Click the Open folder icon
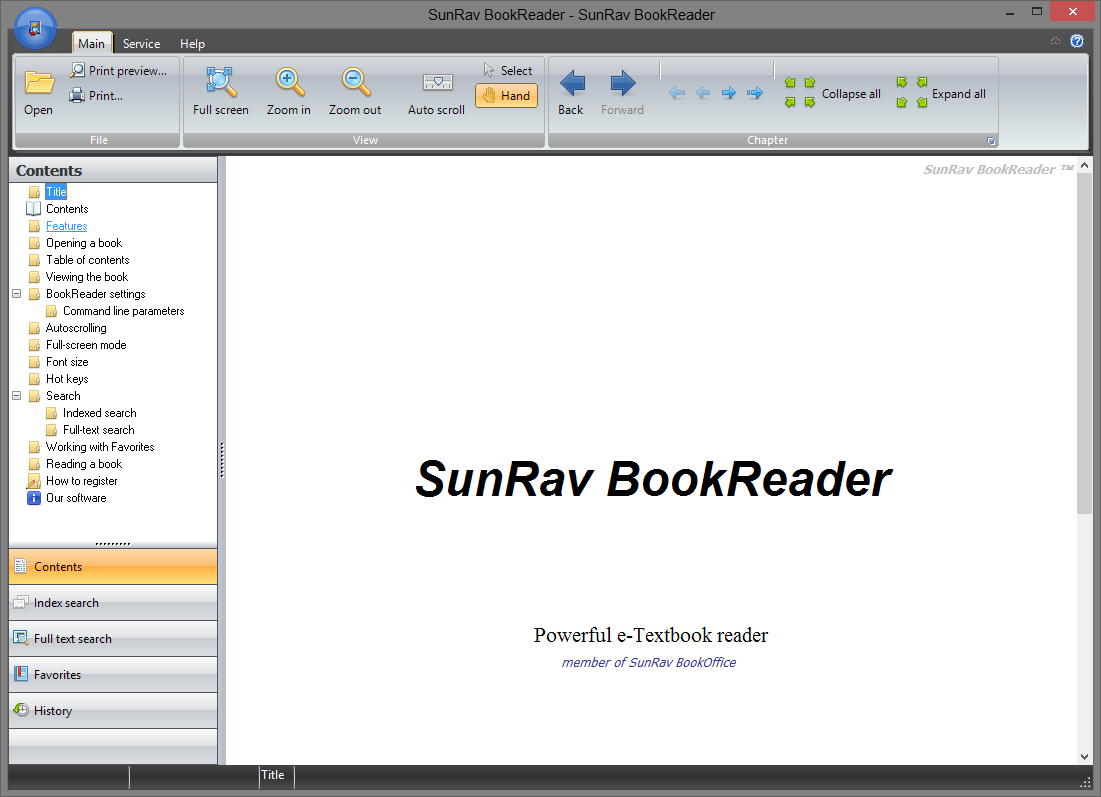 (39, 92)
